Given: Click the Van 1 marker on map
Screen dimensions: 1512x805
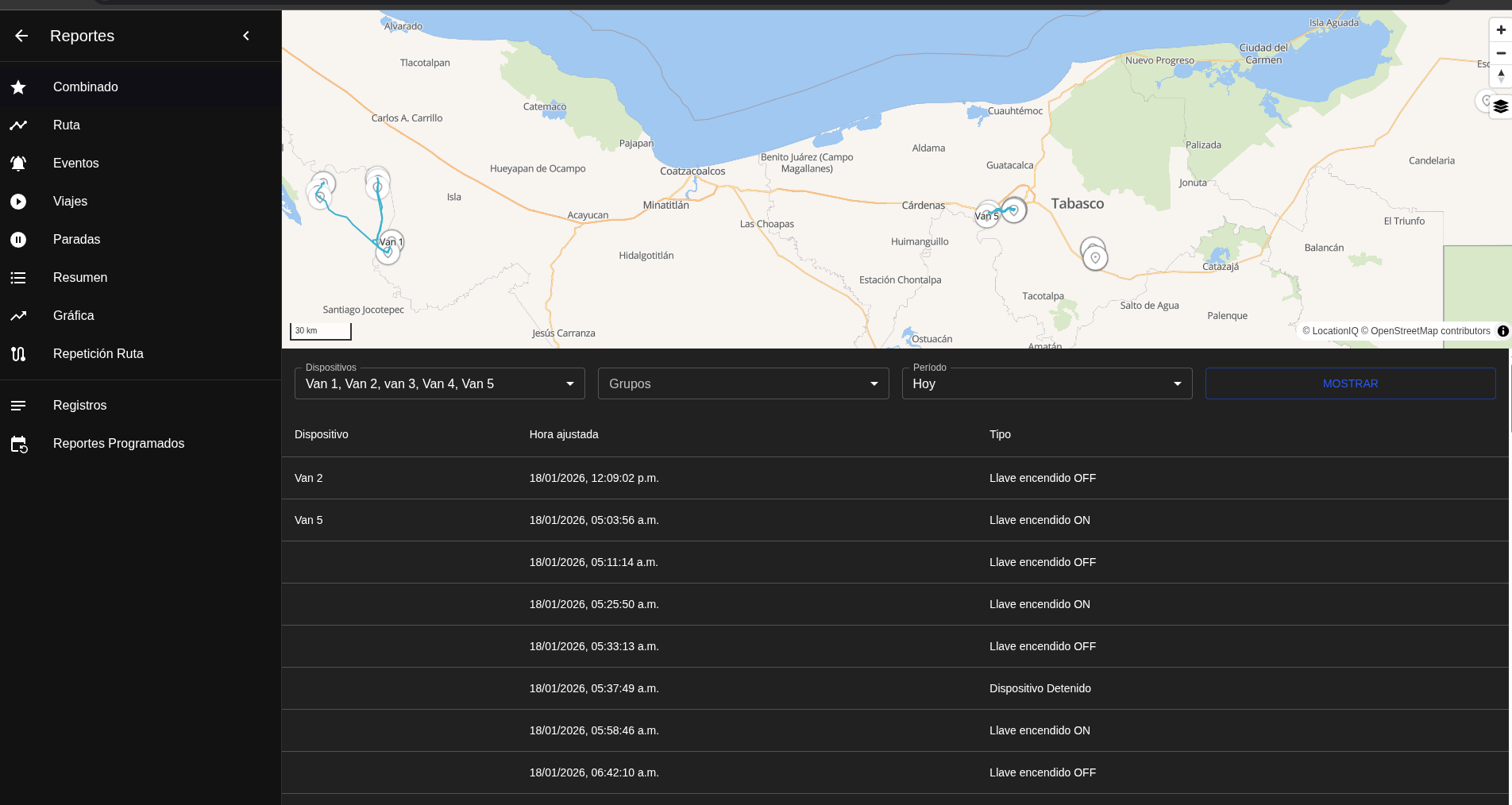Looking at the screenshot, I should coord(389,243).
